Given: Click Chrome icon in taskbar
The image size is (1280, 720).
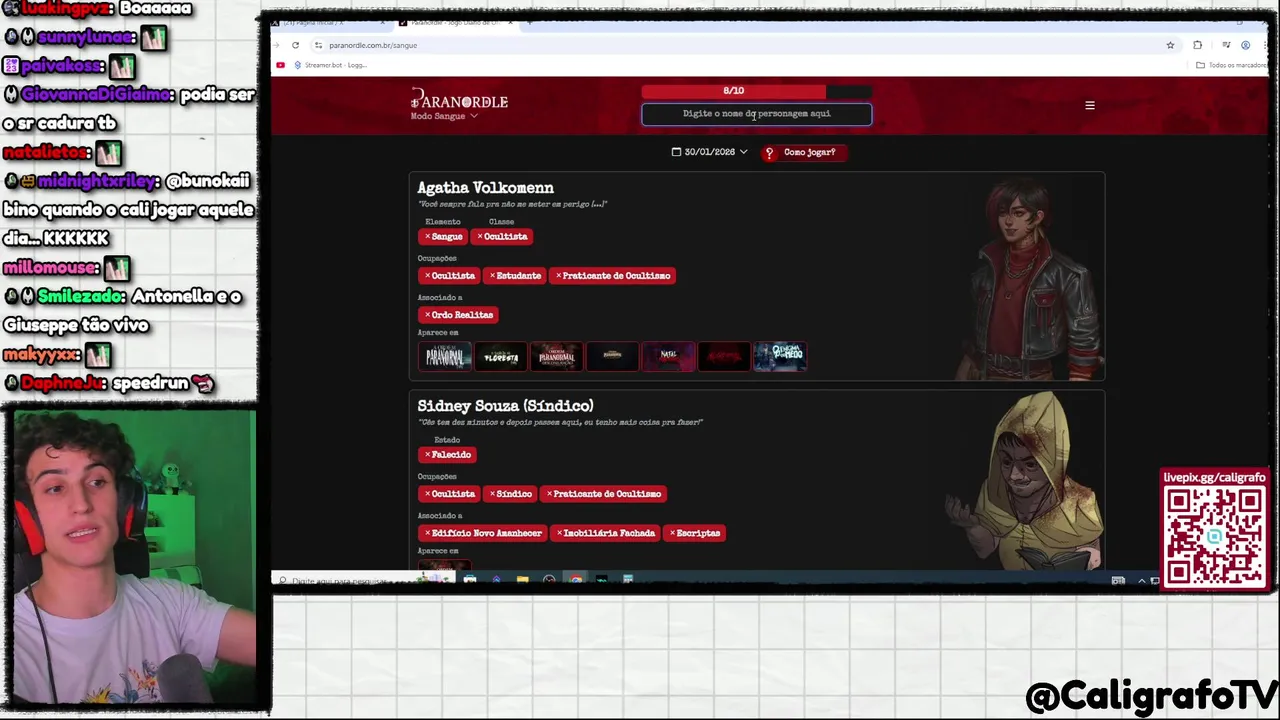Looking at the screenshot, I should click(x=576, y=580).
